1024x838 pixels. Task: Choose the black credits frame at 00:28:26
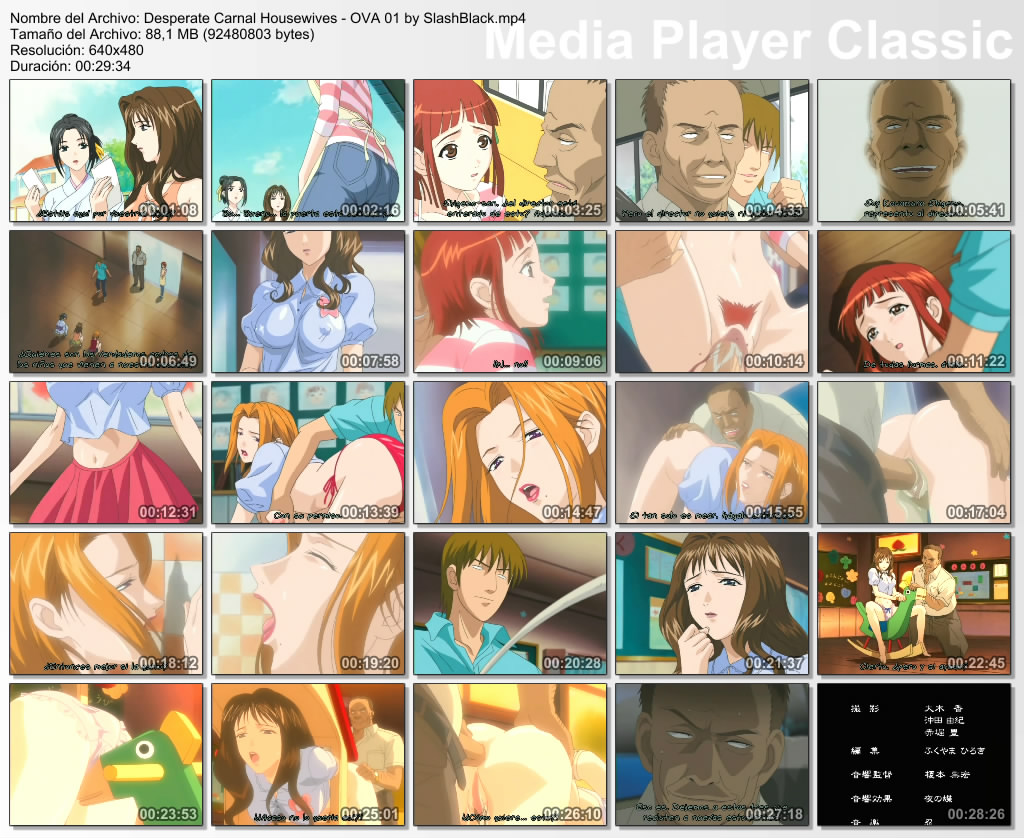point(914,754)
